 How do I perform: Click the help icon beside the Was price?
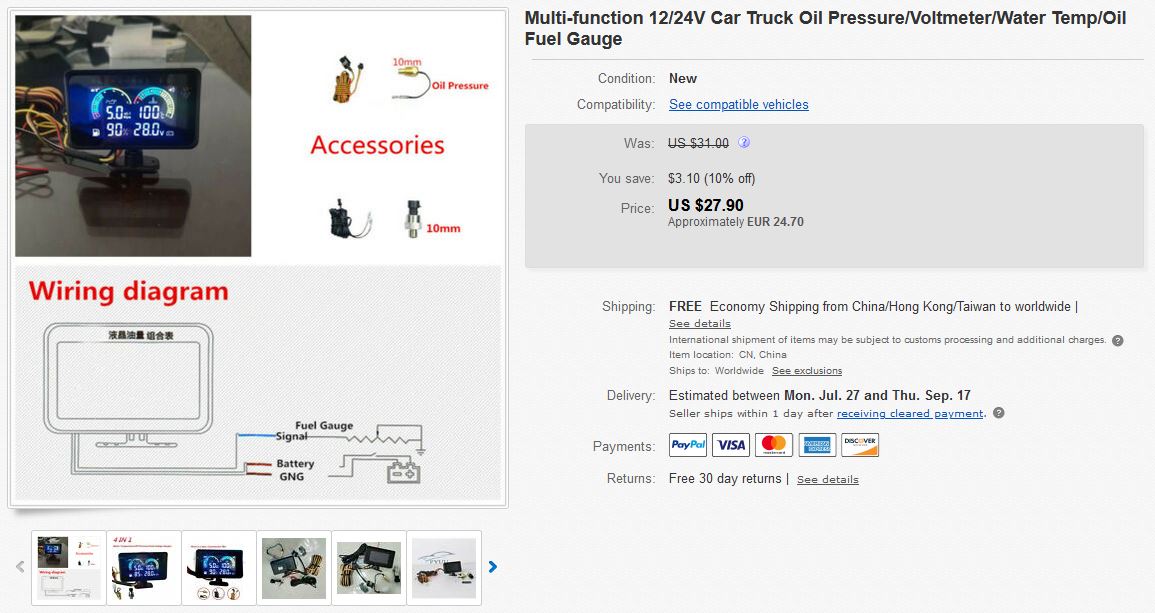744,142
